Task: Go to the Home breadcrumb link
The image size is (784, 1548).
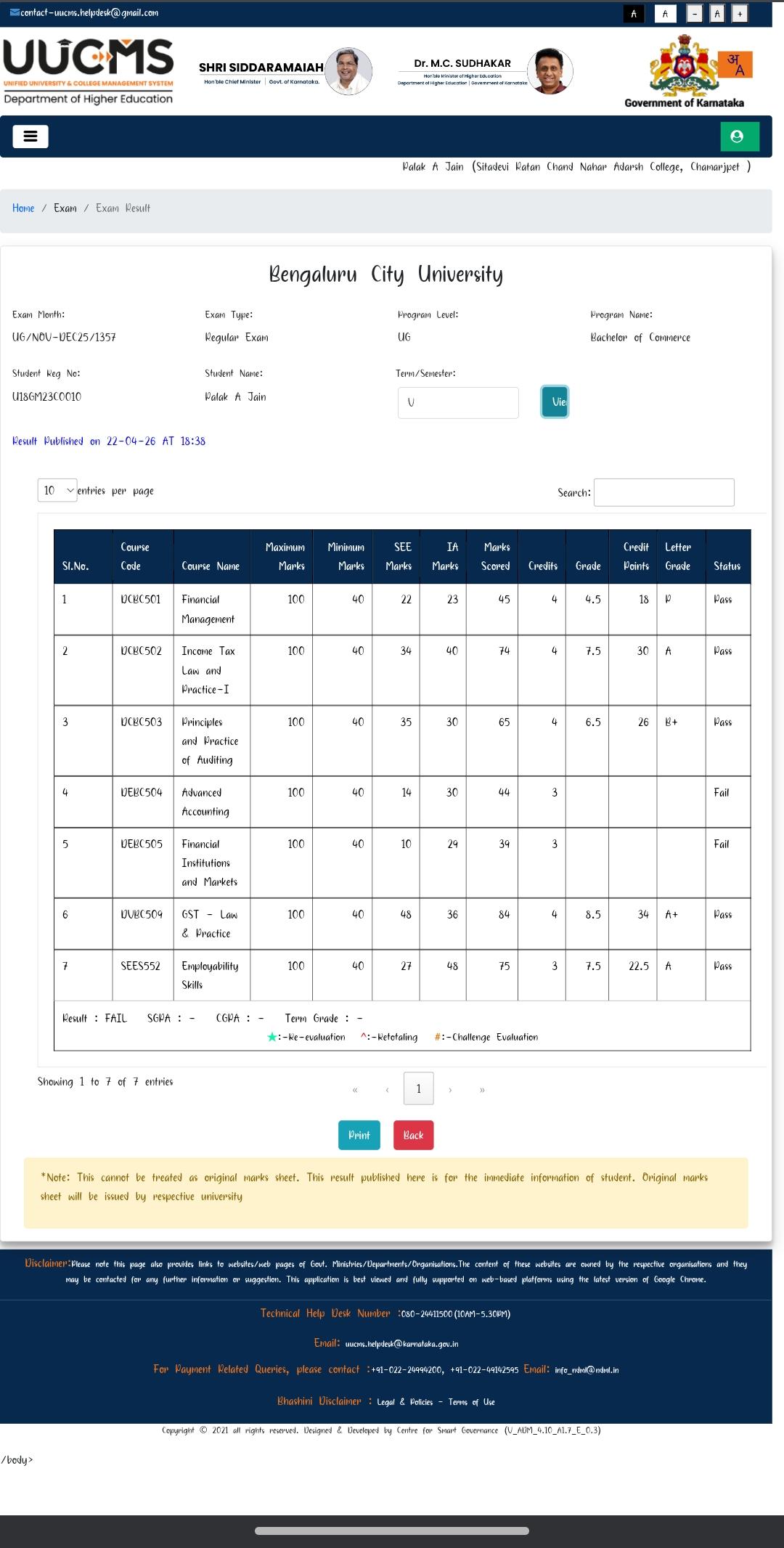Action: point(23,208)
